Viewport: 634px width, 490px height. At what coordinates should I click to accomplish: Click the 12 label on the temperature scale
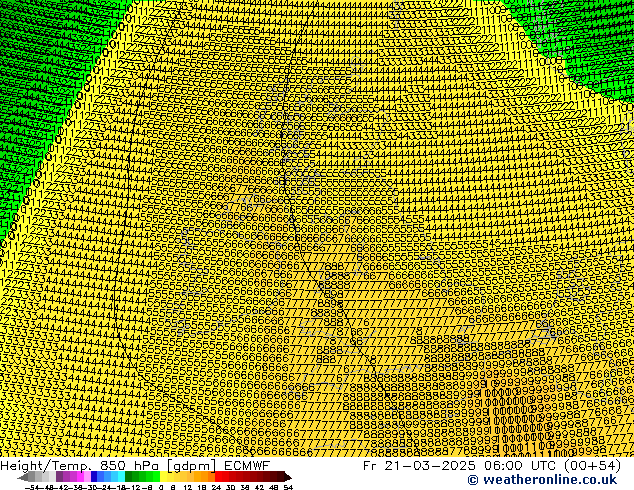pyautogui.click(x=188, y=488)
